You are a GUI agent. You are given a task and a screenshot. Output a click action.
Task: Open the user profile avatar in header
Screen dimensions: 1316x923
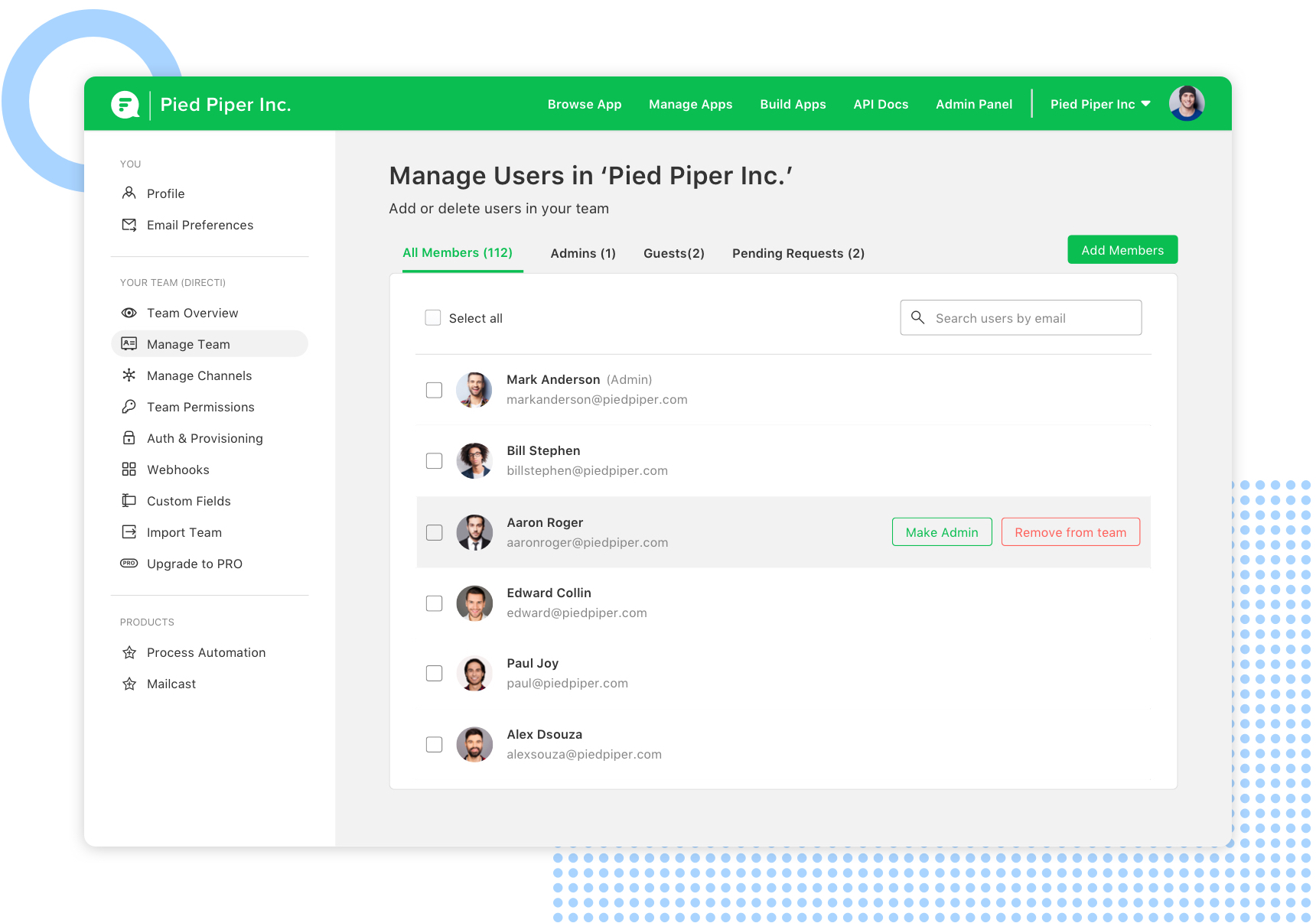point(1187,103)
